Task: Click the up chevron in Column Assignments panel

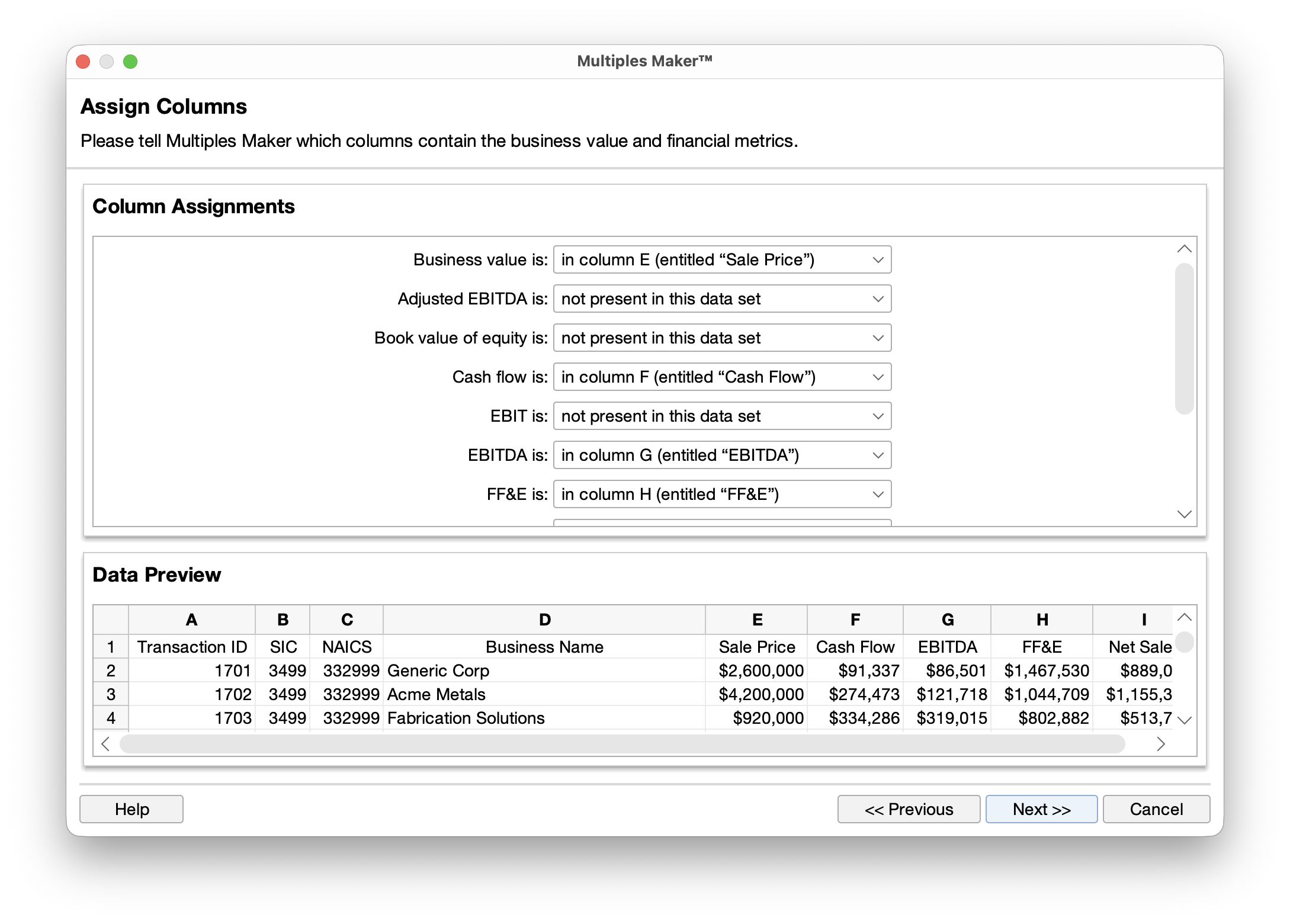Action: (x=1183, y=249)
